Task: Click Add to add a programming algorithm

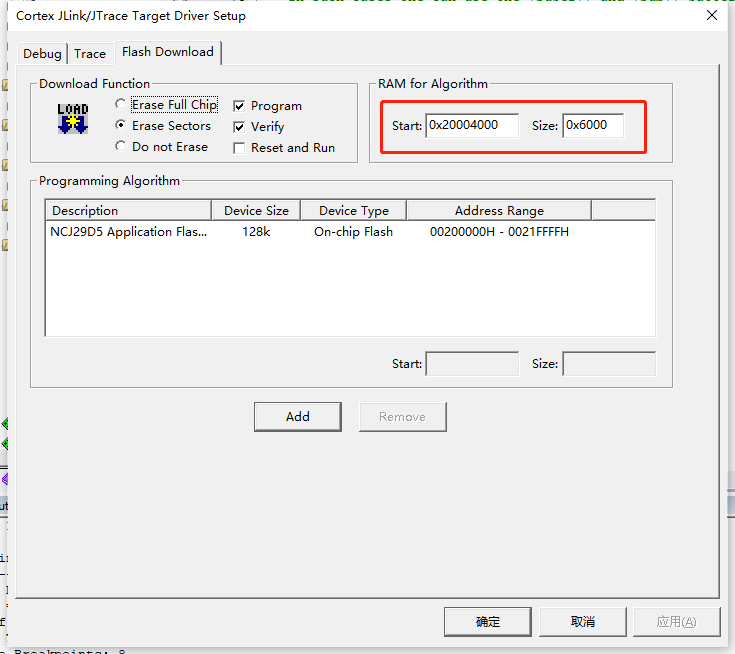Action: (x=298, y=417)
